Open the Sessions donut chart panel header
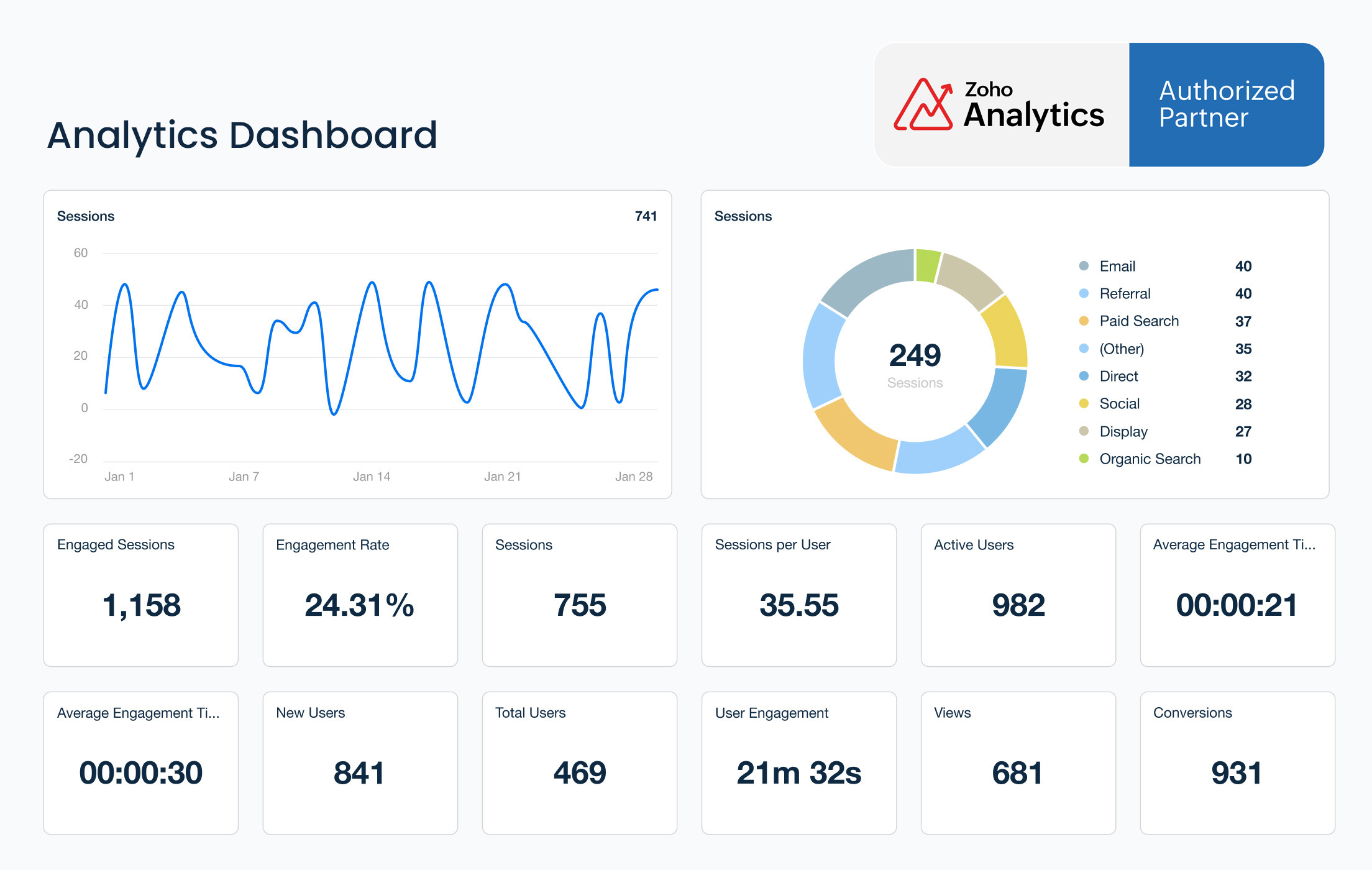The height and width of the screenshot is (870, 1372). (x=743, y=216)
